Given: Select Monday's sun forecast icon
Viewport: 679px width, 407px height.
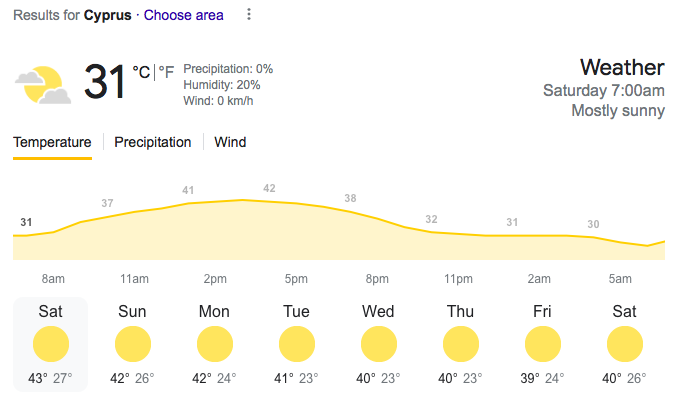Looking at the screenshot, I should 215,344.
